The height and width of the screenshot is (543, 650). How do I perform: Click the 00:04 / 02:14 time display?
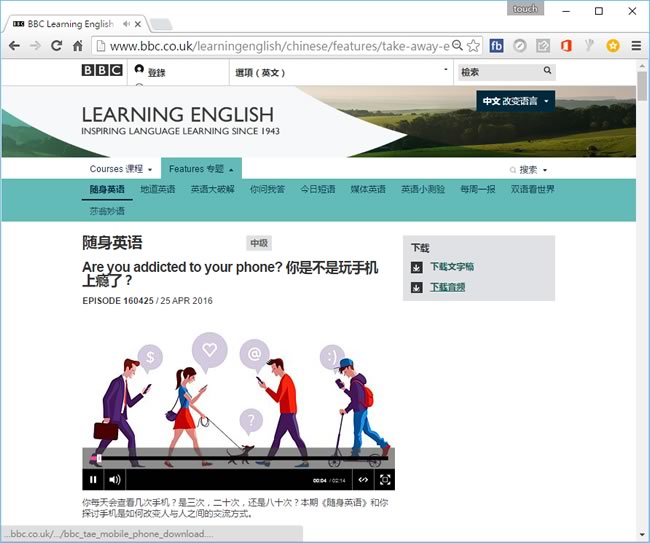[x=329, y=480]
